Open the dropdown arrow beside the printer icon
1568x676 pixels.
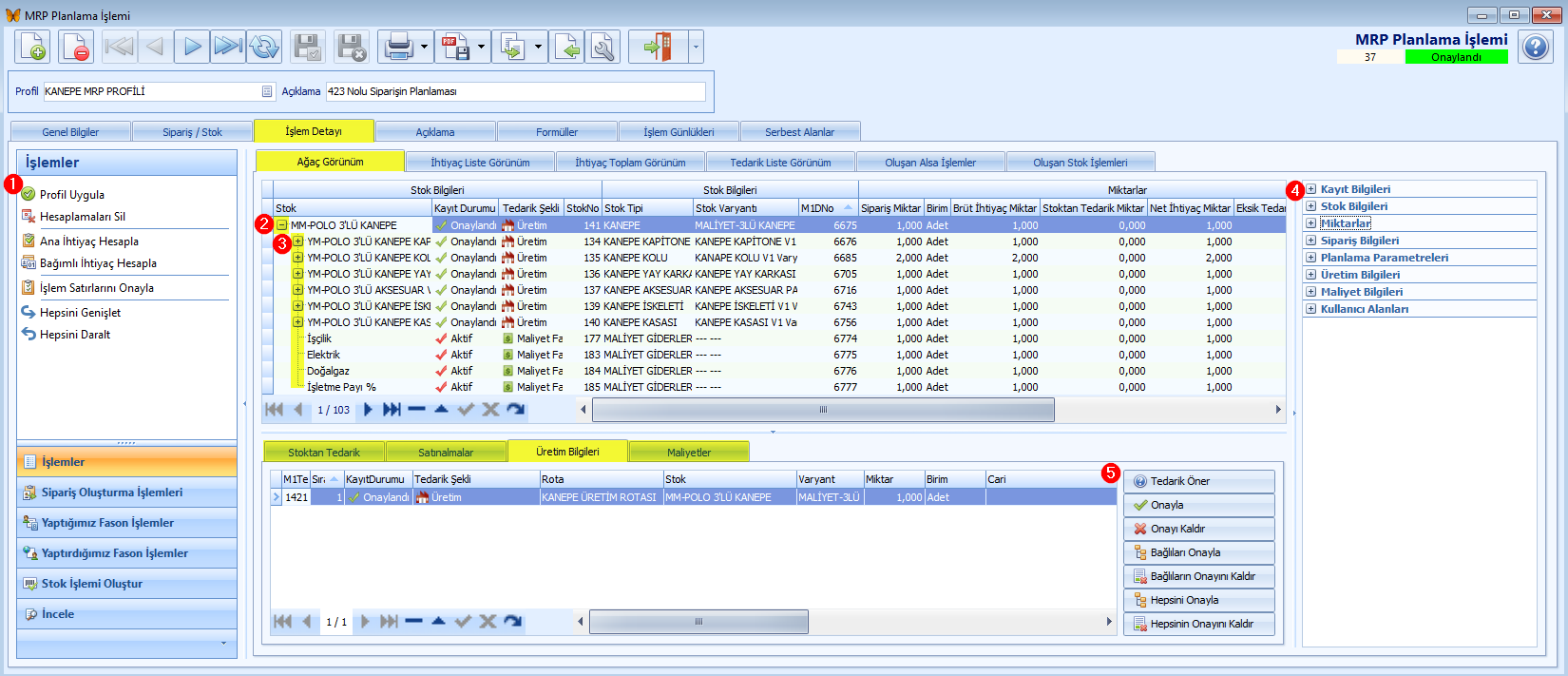[424, 47]
